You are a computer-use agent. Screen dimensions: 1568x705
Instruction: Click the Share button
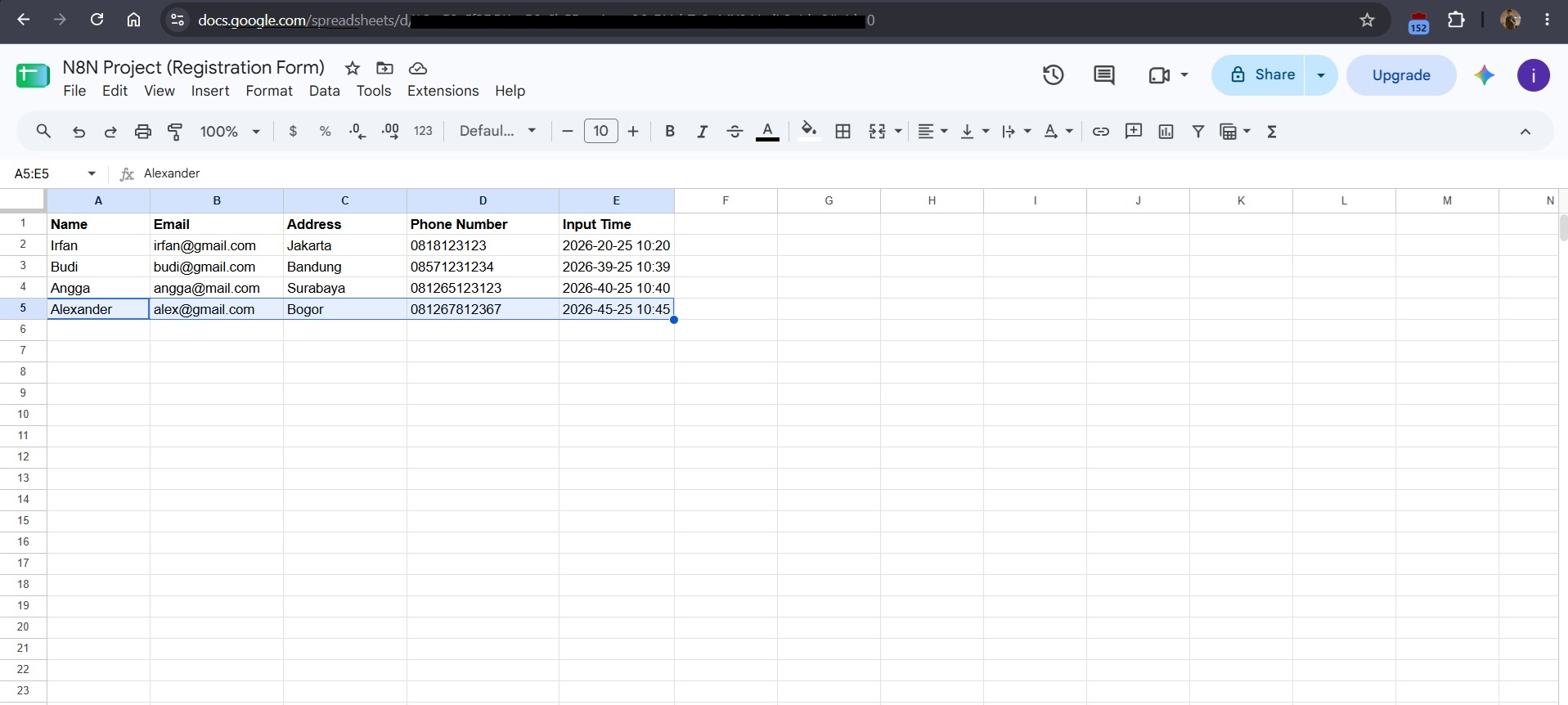[1258, 75]
